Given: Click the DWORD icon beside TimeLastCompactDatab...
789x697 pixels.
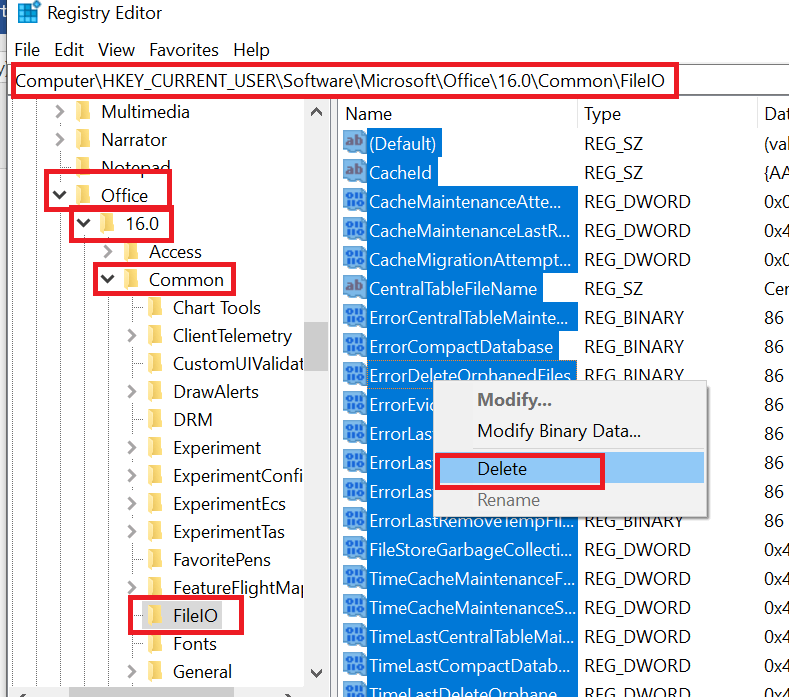Looking at the screenshot, I should pos(355,664).
